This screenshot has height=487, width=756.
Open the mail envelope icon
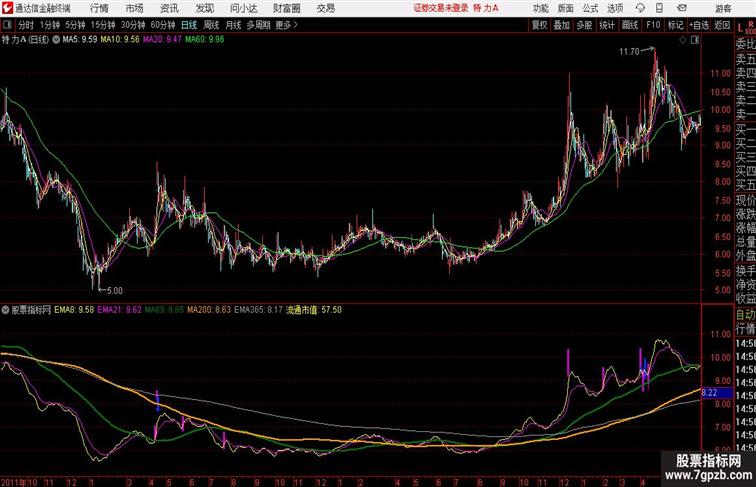pyautogui.click(x=682, y=8)
